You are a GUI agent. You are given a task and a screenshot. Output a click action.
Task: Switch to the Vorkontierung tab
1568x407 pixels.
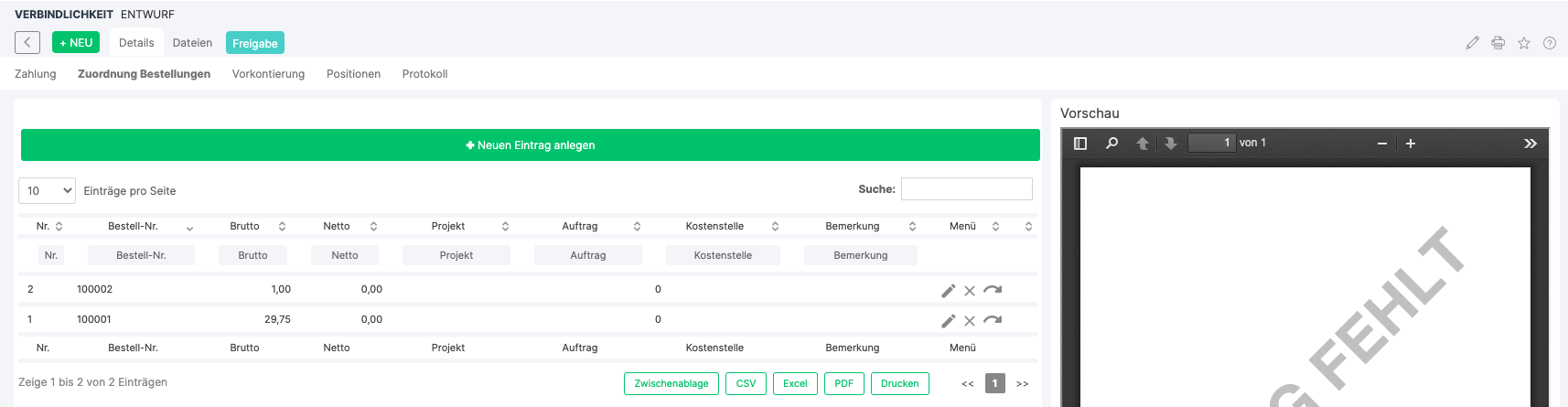[x=268, y=74]
